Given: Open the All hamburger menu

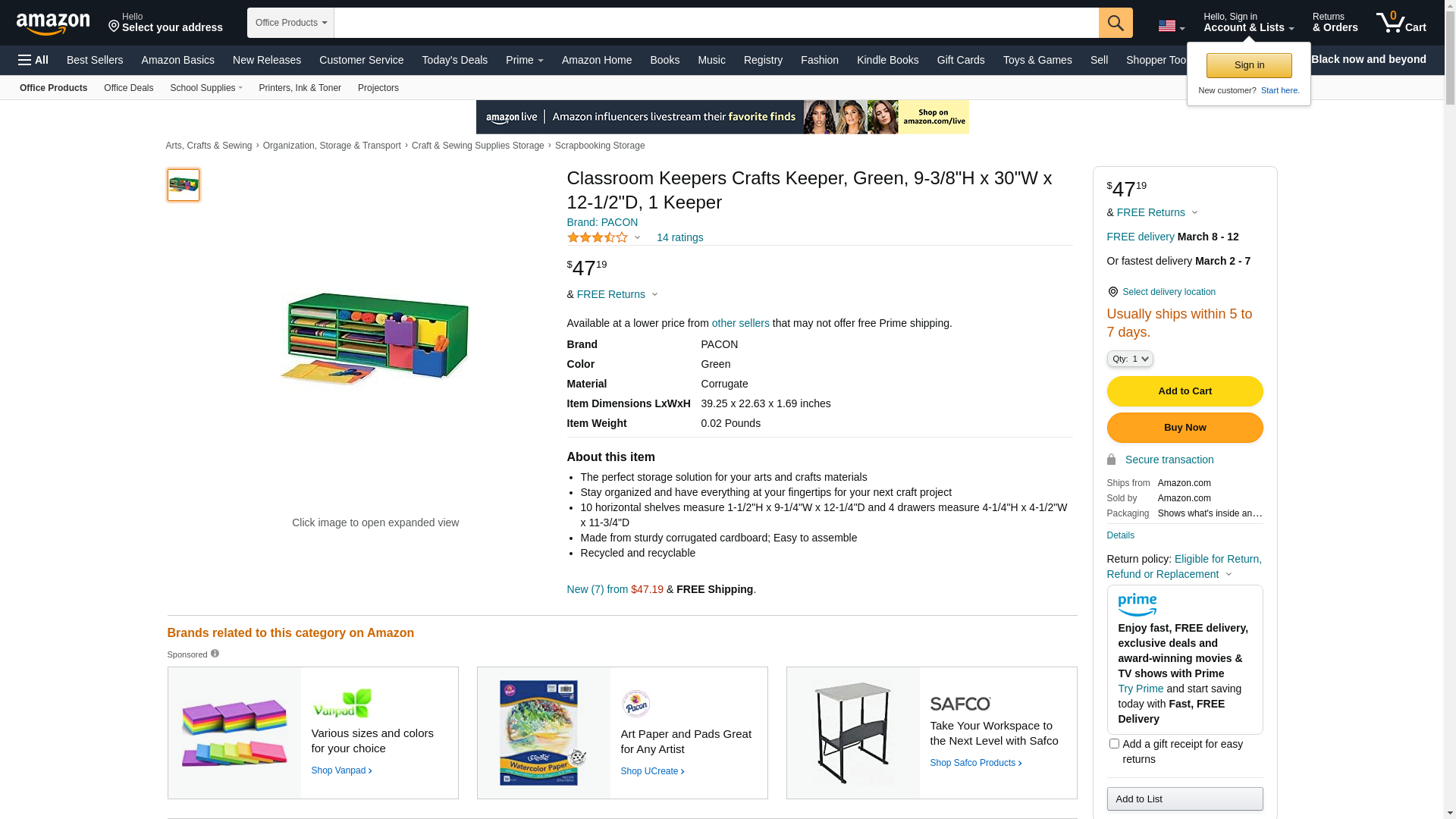Looking at the screenshot, I should 33,60.
